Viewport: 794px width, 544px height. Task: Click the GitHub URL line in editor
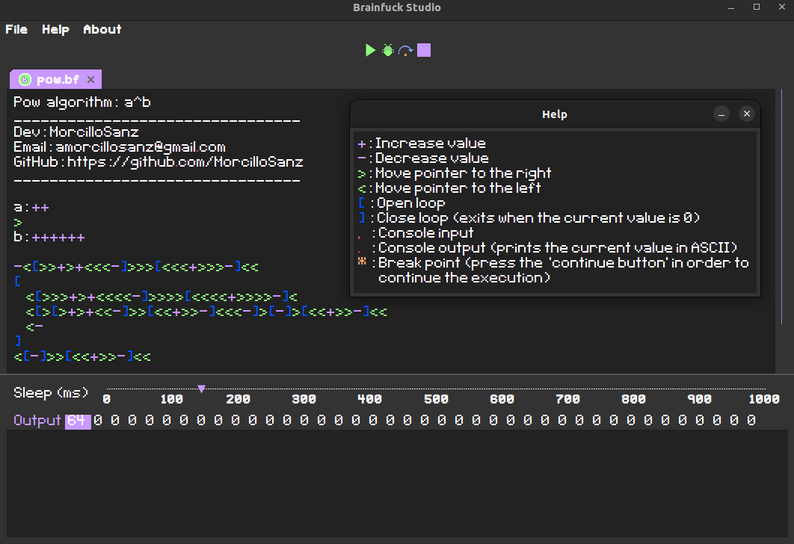(160, 161)
